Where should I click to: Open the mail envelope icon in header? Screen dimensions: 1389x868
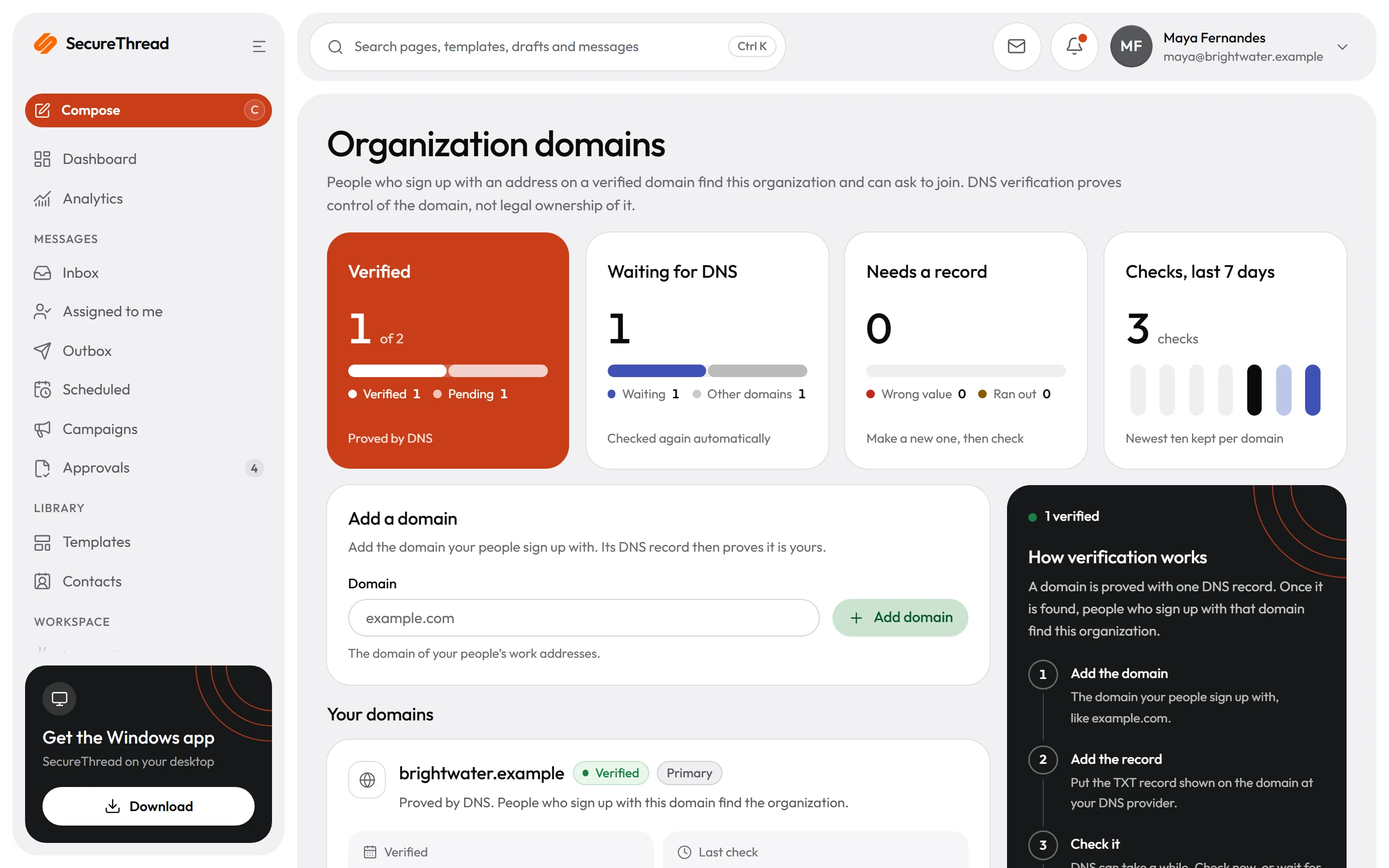(x=1016, y=46)
